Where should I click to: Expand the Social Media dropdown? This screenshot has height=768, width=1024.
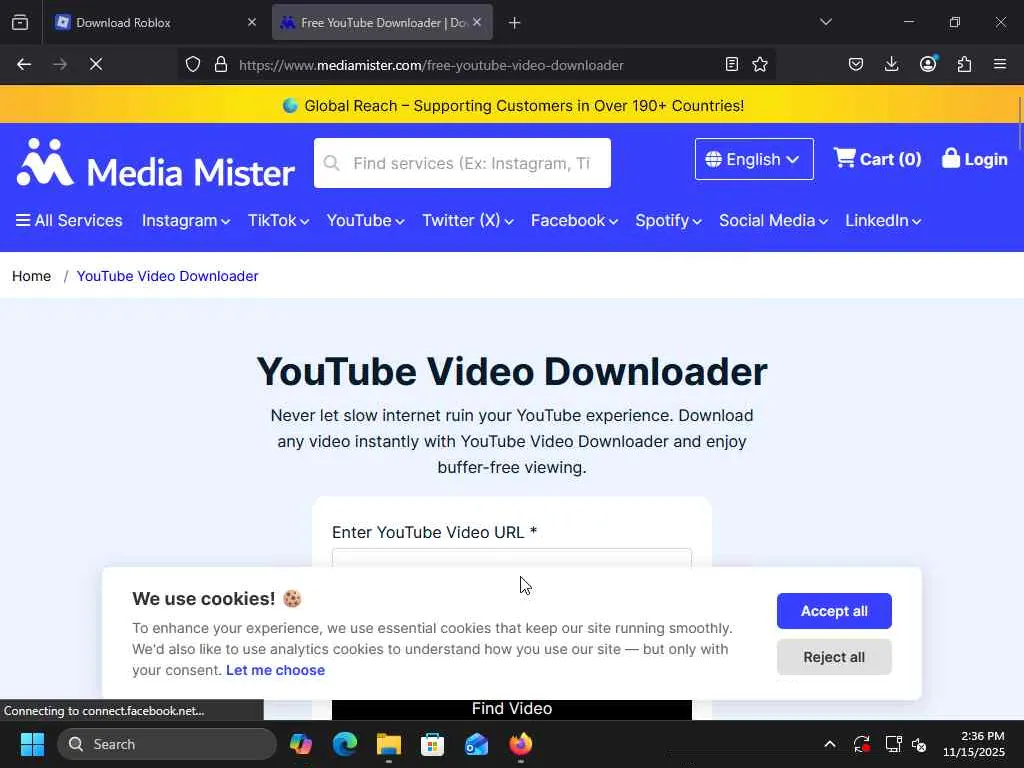coord(774,221)
